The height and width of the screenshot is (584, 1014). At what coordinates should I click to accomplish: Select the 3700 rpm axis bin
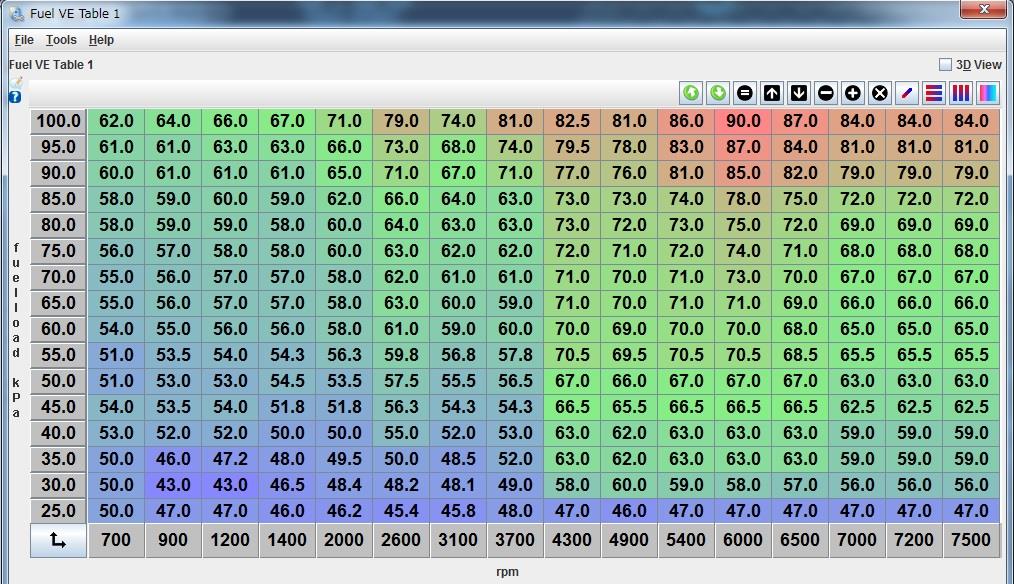[515, 540]
